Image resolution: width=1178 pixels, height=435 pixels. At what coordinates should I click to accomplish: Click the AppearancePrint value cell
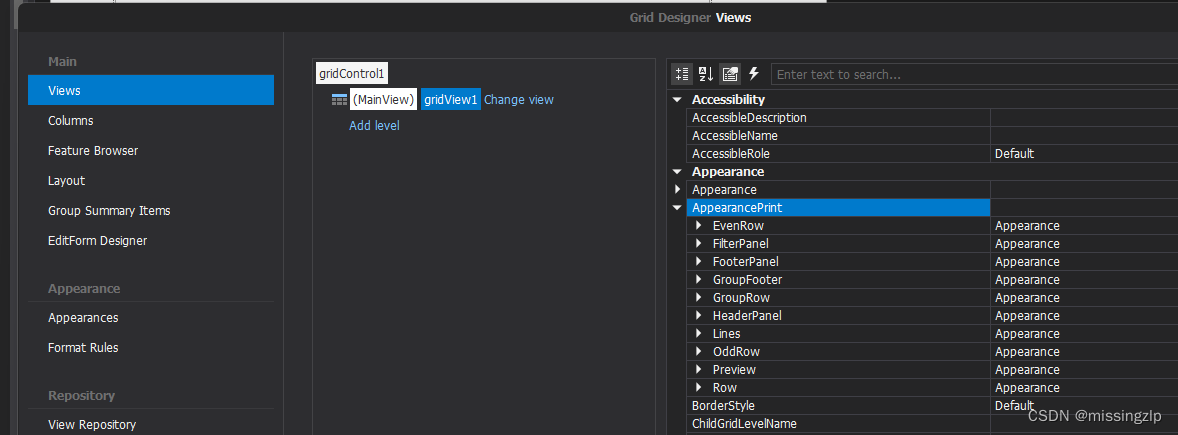[x=1084, y=207]
